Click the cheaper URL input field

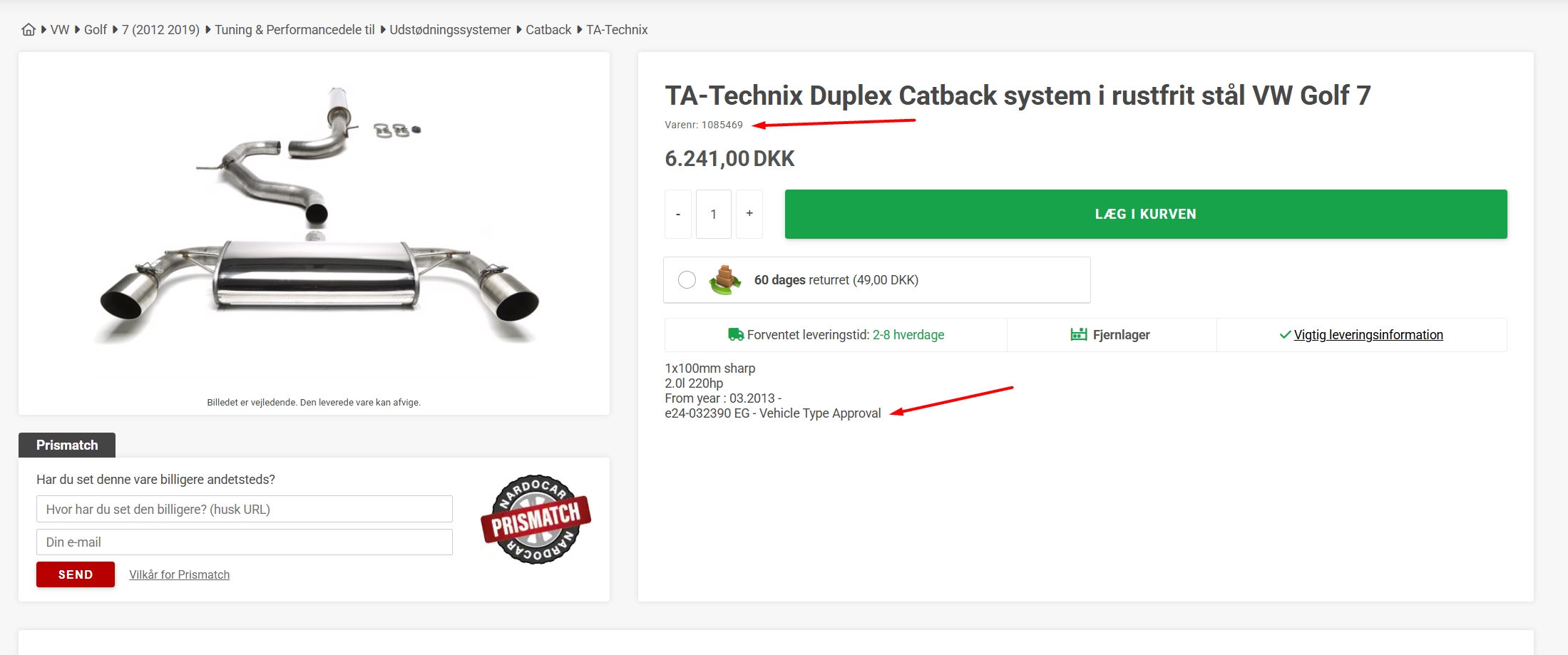click(x=244, y=509)
